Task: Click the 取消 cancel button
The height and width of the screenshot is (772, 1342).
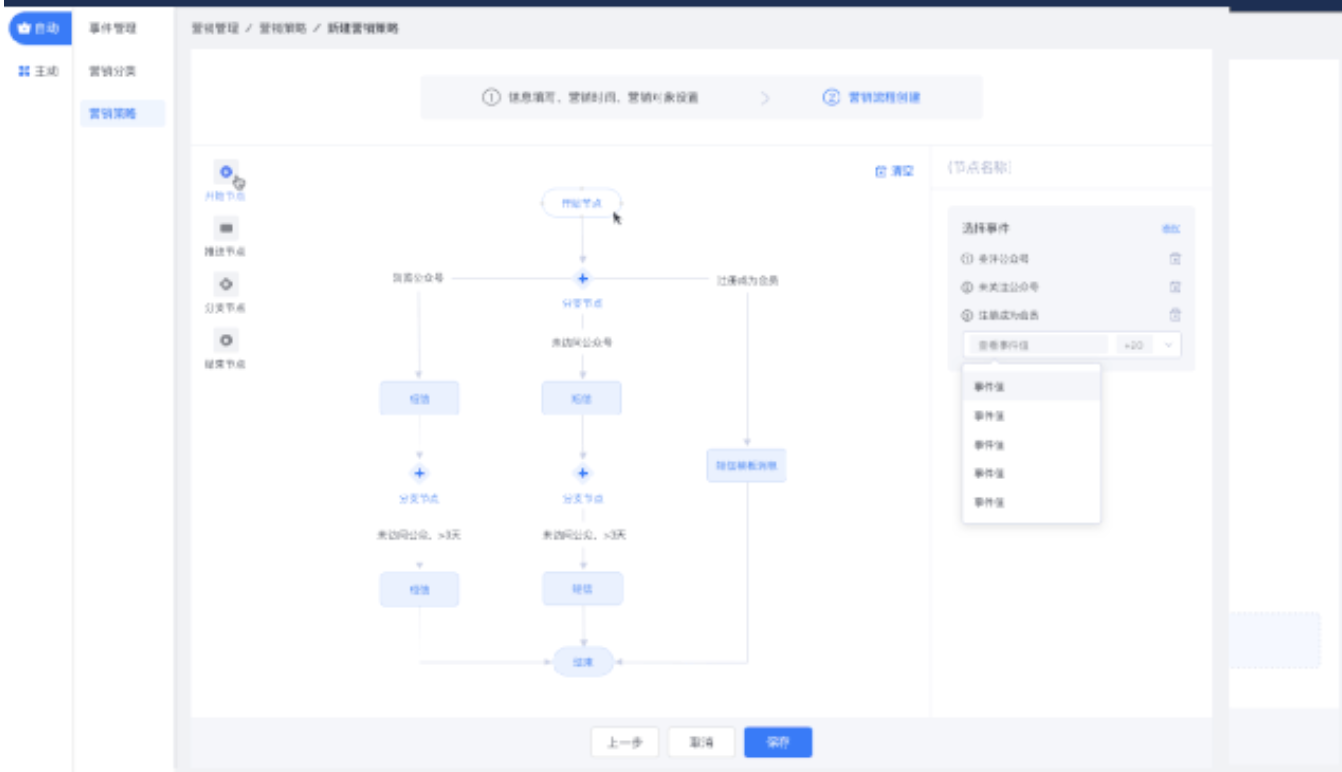Action: [701, 743]
